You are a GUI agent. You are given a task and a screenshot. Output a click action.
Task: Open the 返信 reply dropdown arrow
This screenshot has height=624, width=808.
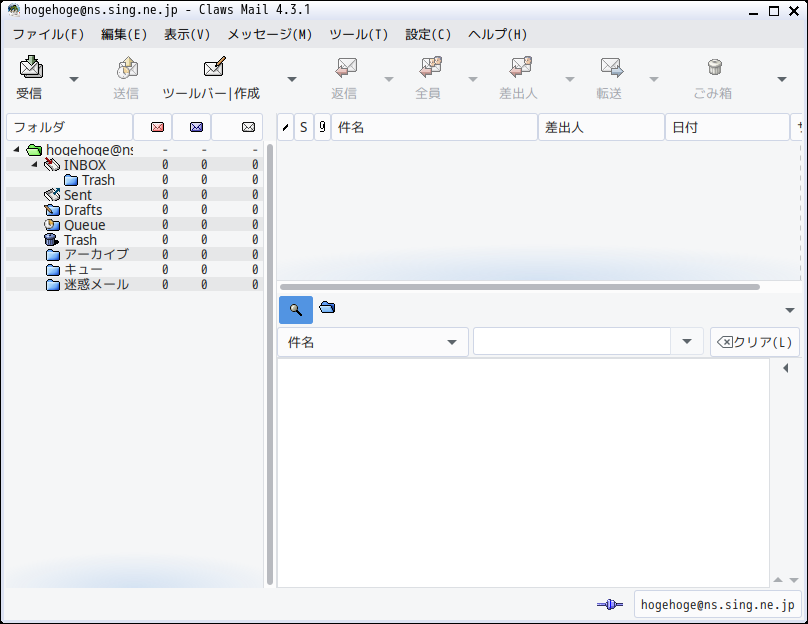[x=389, y=79]
